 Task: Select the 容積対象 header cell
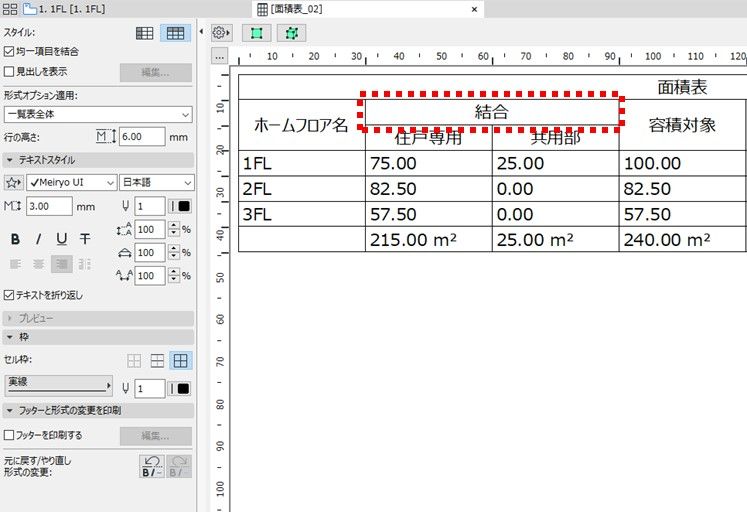click(682, 125)
